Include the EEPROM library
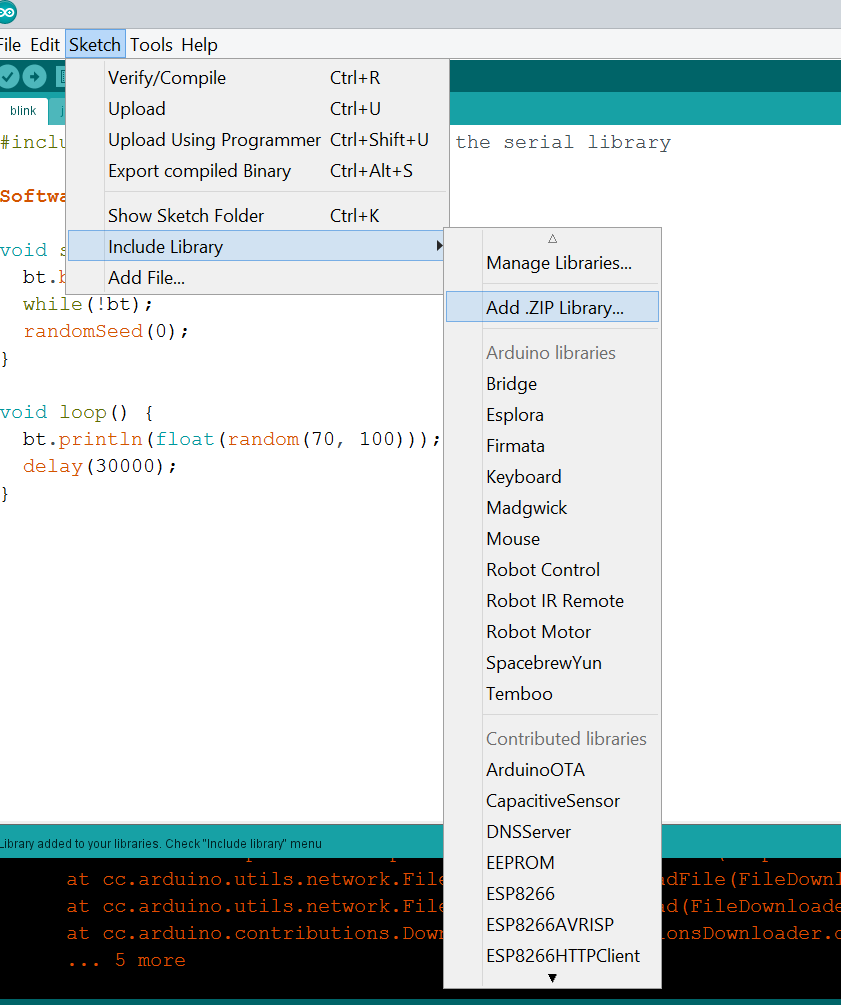 pyautogui.click(x=553, y=863)
